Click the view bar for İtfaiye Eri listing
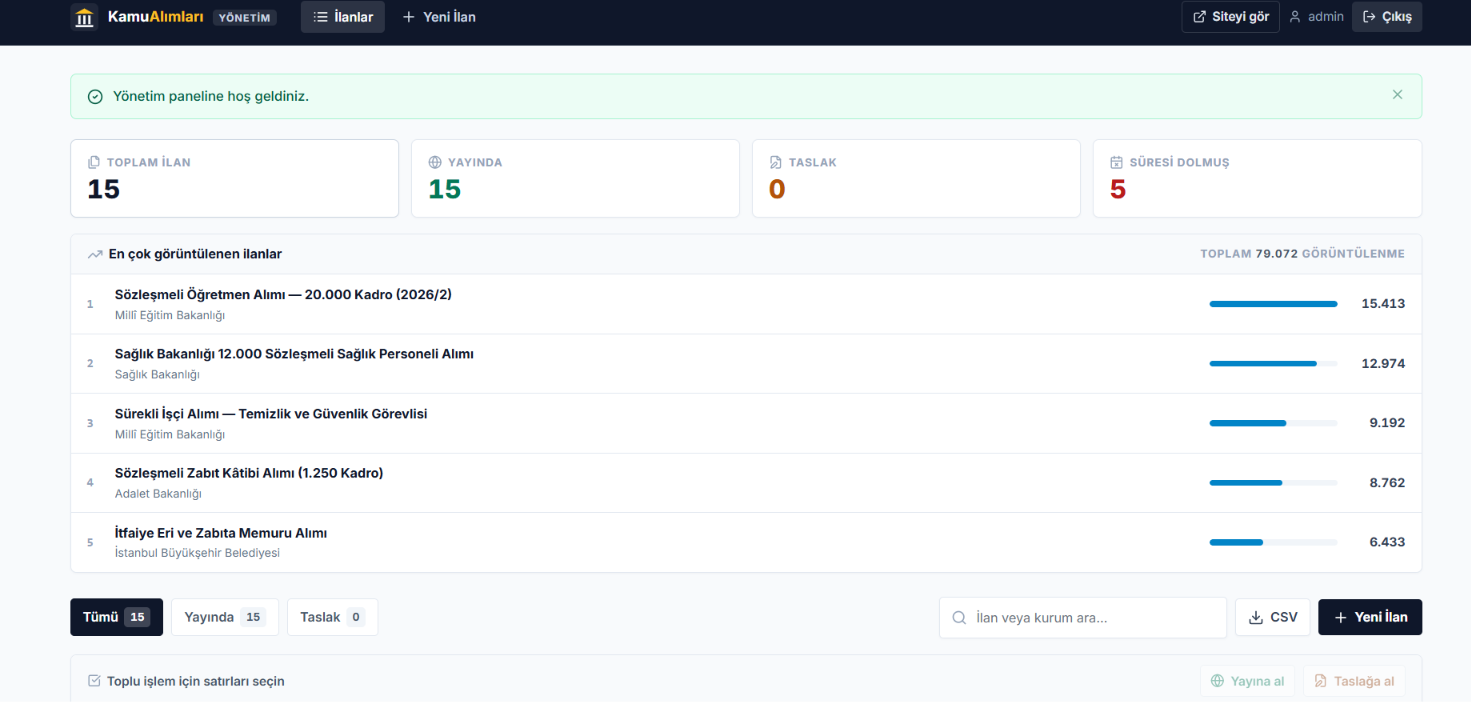The width and height of the screenshot is (1471, 702). coord(1273,542)
